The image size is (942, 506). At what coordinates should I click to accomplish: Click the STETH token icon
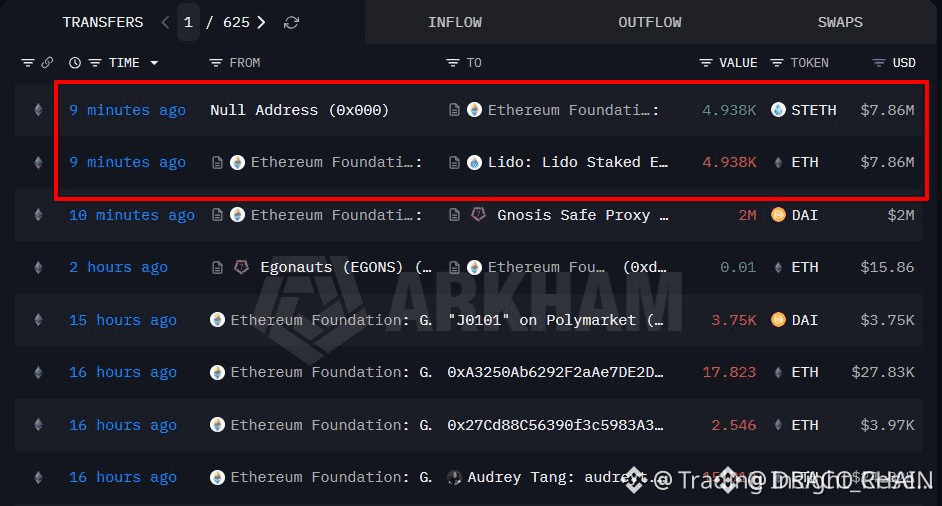coord(778,110)
